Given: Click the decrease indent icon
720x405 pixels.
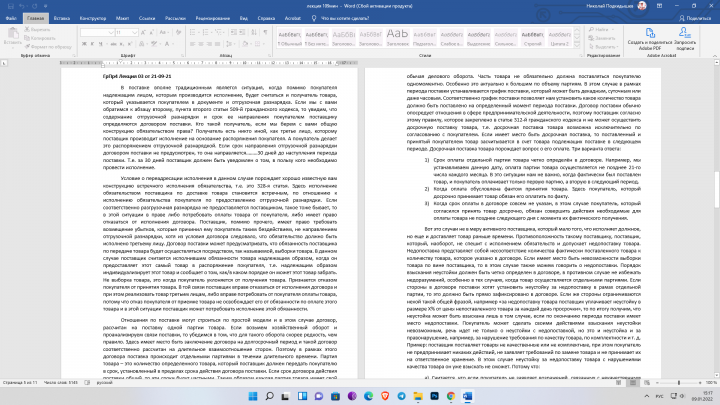Looking at the screenshot, I should pos(234,32).
